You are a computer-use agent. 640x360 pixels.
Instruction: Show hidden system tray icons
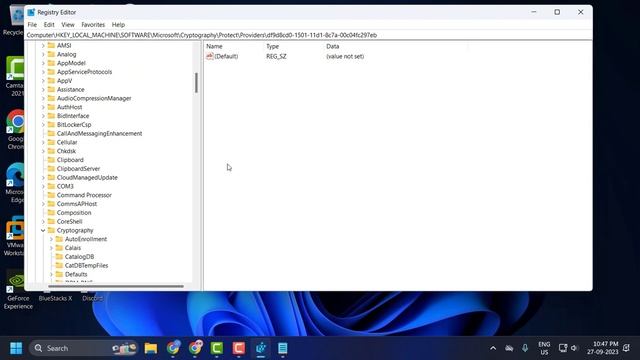493,348
